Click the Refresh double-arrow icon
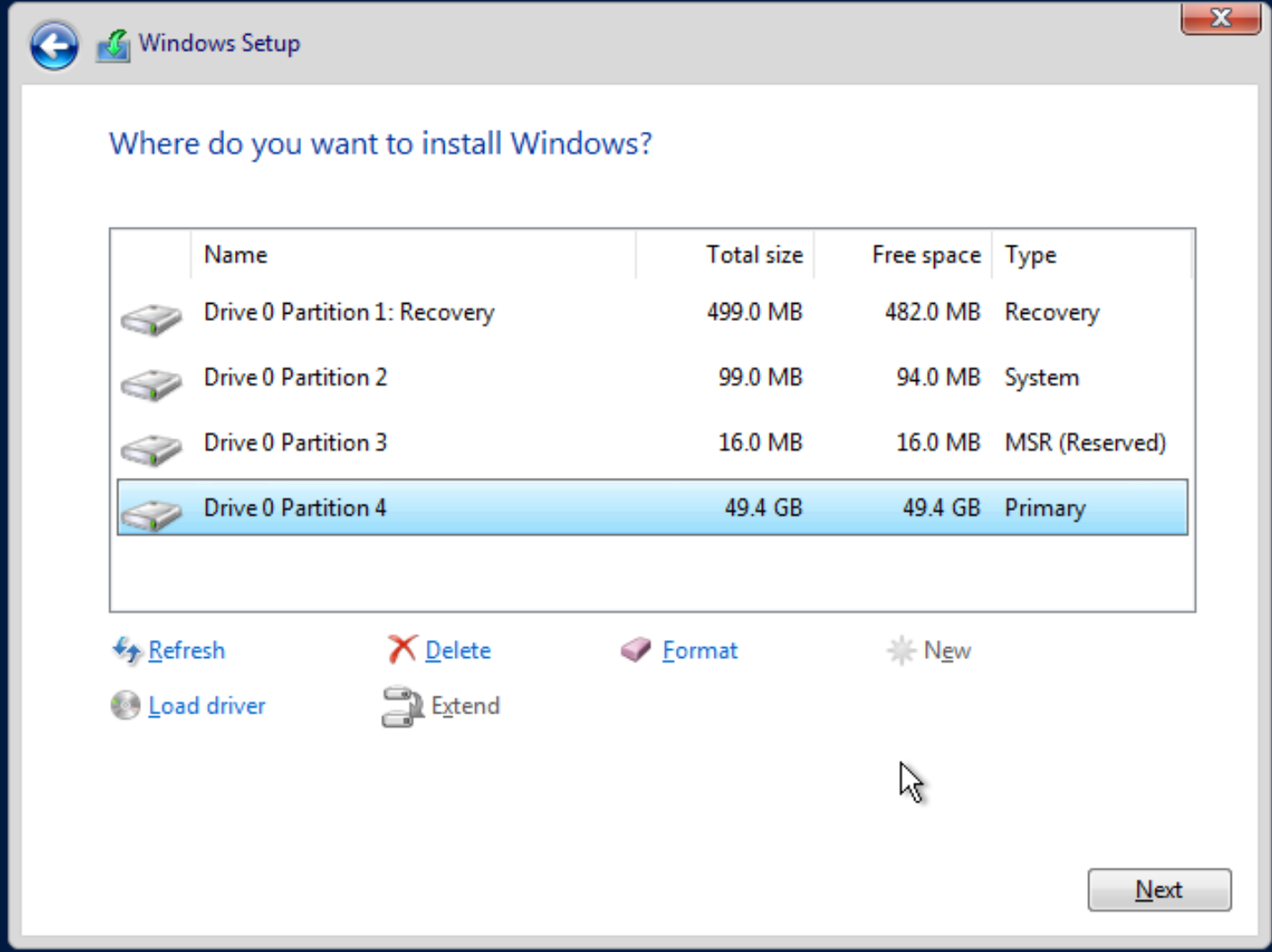The image size is (1272, 952). [125, 651]
